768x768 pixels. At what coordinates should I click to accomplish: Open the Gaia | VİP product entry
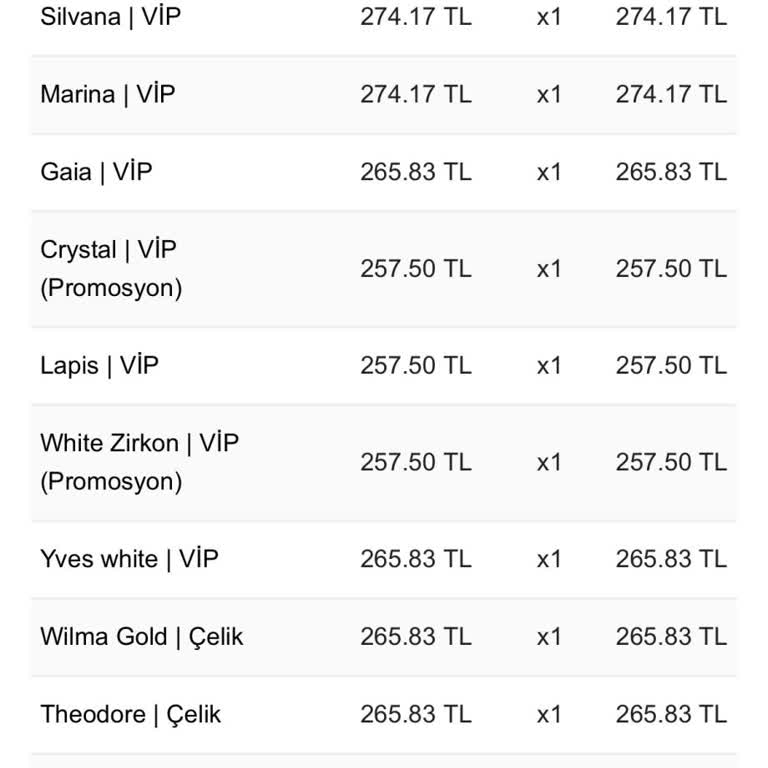pyautogui.click(x=97, y=172)
